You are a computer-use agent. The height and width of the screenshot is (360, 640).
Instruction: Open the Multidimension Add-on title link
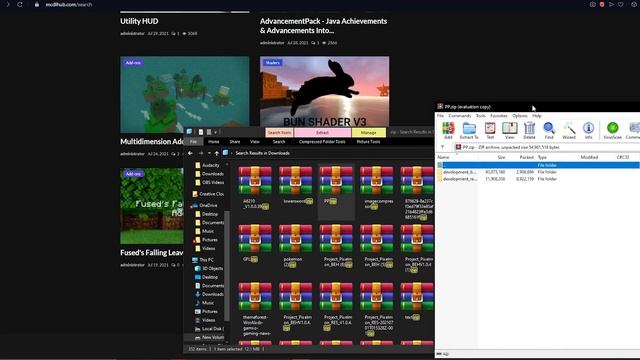pyautogui.click(x=152, y=142)
